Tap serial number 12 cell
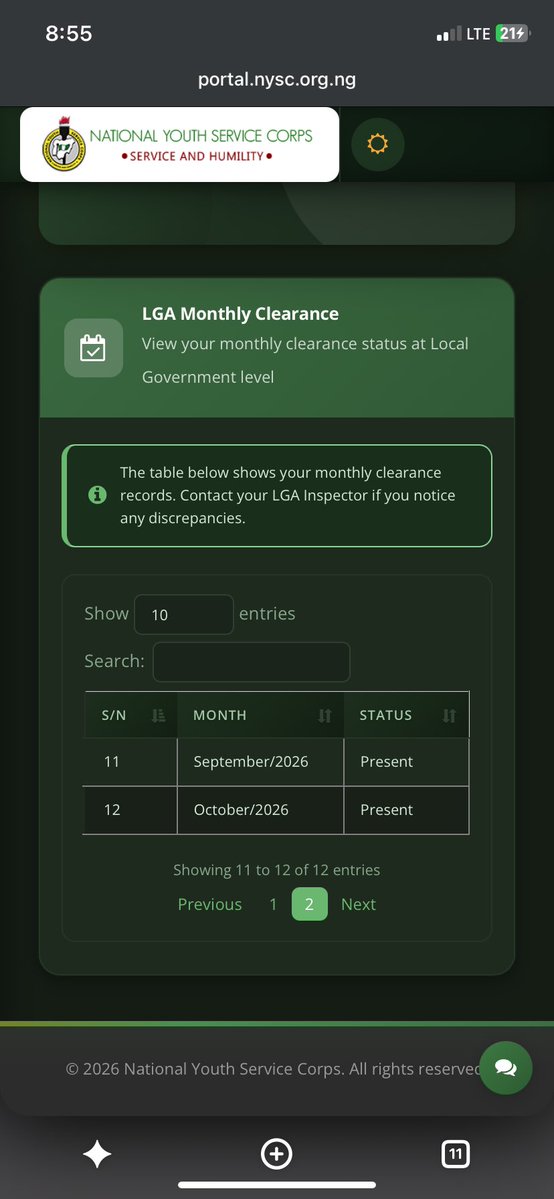Screen dimensions: 554x1199 [x=129, y=810]
